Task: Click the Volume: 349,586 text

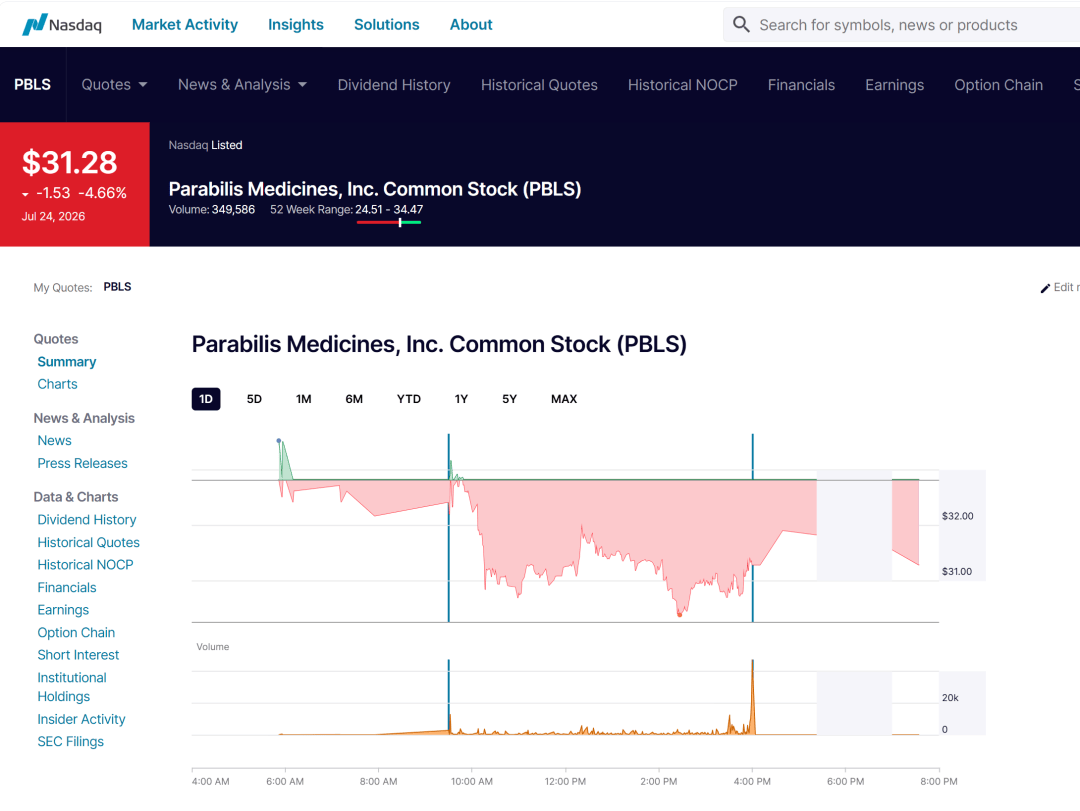Action: (x=211, y=209)
